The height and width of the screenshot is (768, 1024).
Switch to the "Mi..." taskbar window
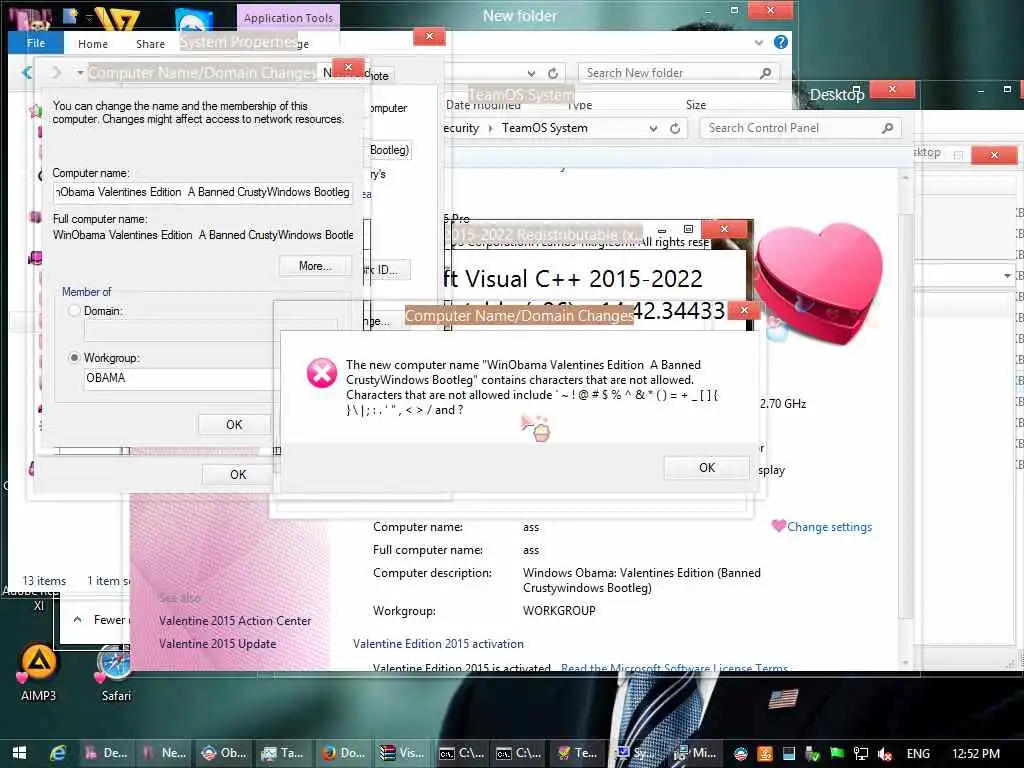click(x=694, y=753)
